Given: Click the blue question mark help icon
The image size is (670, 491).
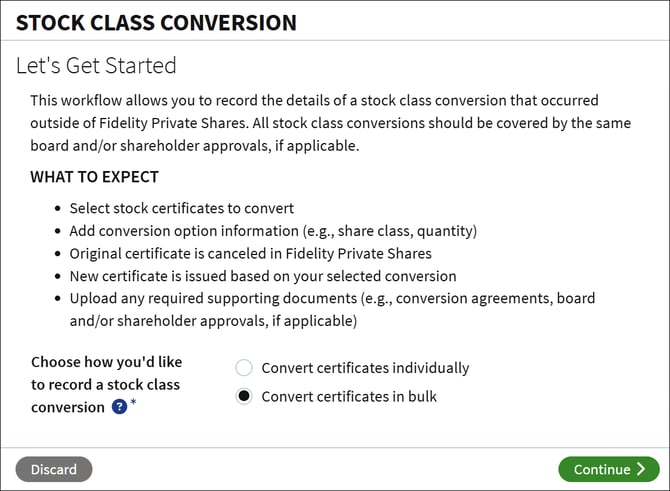Looking at the screenshot, I should click(119, 406).
